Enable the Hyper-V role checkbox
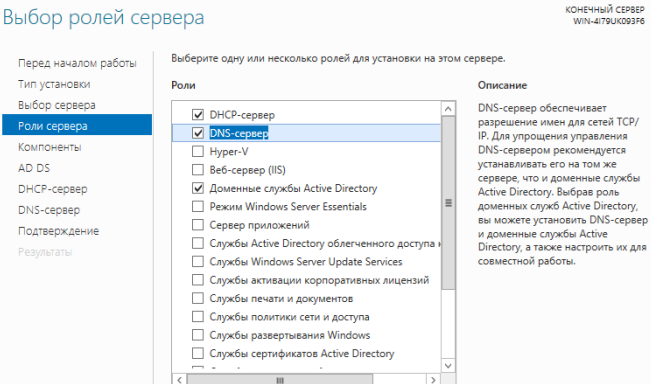Image resolution: width=651 pixels, height=384 pixels. [x=198, y=152]
